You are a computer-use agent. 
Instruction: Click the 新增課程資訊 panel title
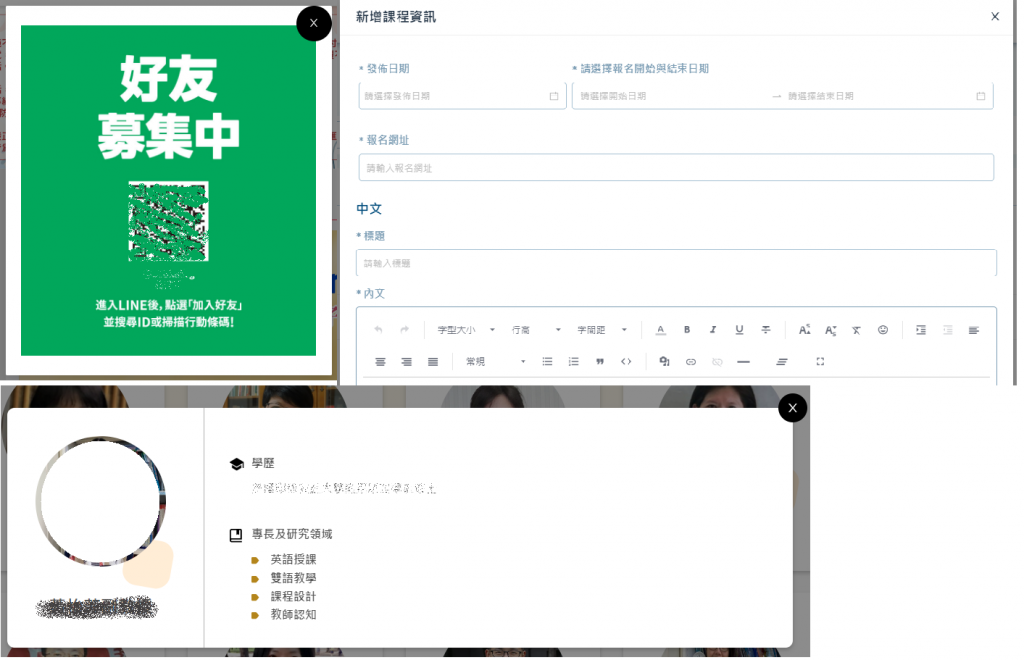click(x=396, y=17)
